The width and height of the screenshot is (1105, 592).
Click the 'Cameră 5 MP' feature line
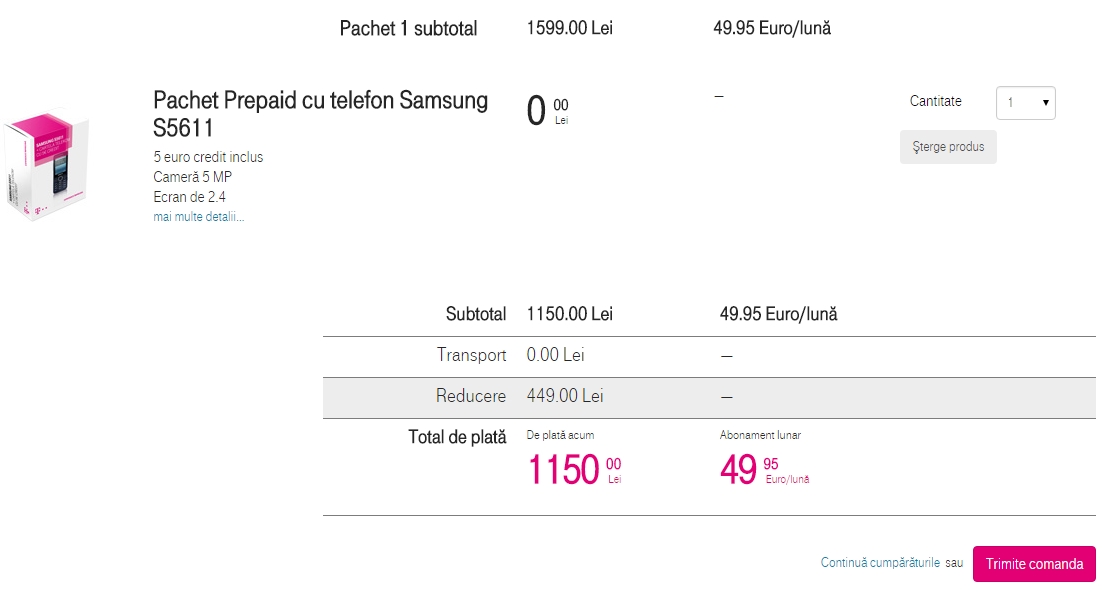[x=192, y=177]
